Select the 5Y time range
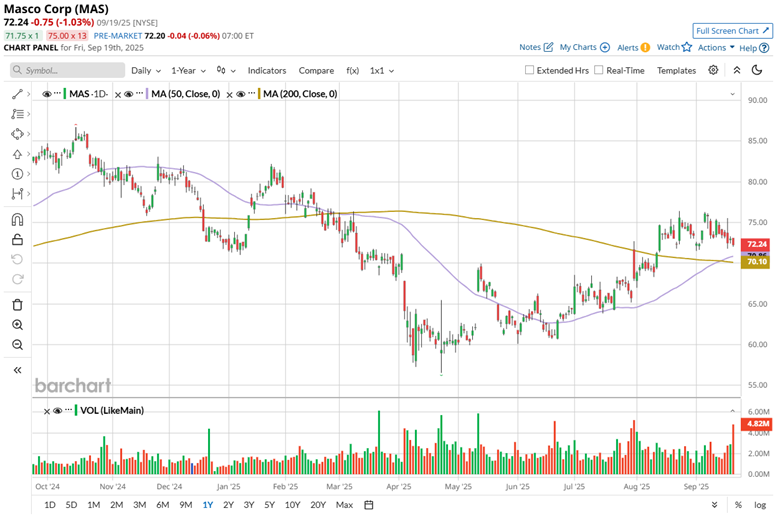 tap(269, 505)
